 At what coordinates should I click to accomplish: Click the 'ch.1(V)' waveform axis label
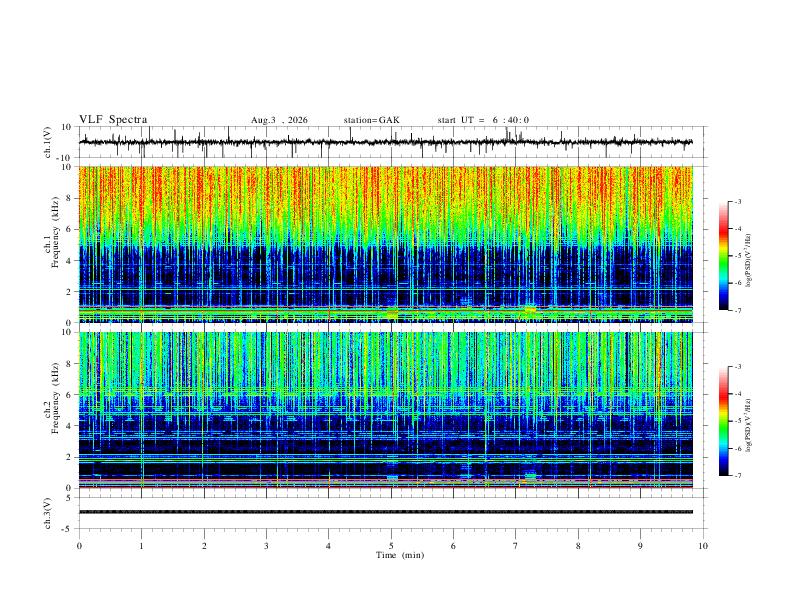[48, 142]
